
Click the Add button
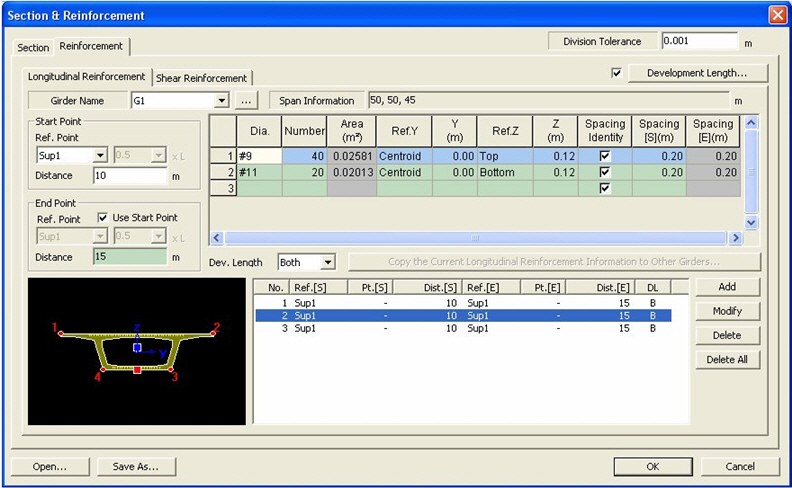(727, 287)
